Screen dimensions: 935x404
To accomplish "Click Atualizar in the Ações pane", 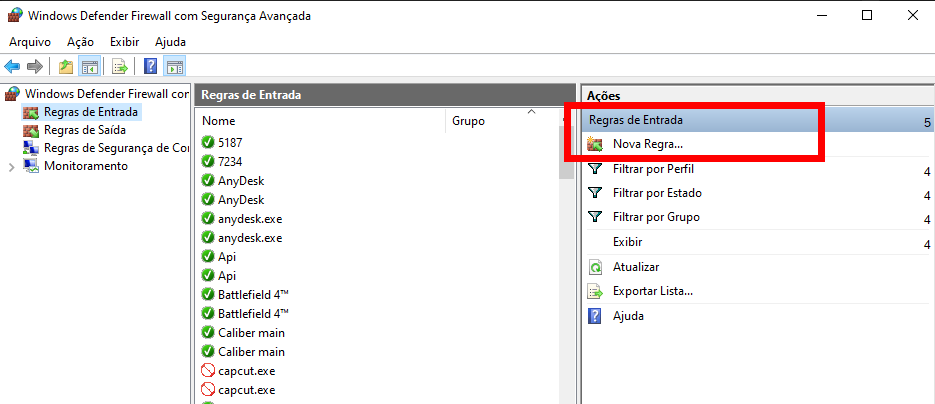I will 636,267.
